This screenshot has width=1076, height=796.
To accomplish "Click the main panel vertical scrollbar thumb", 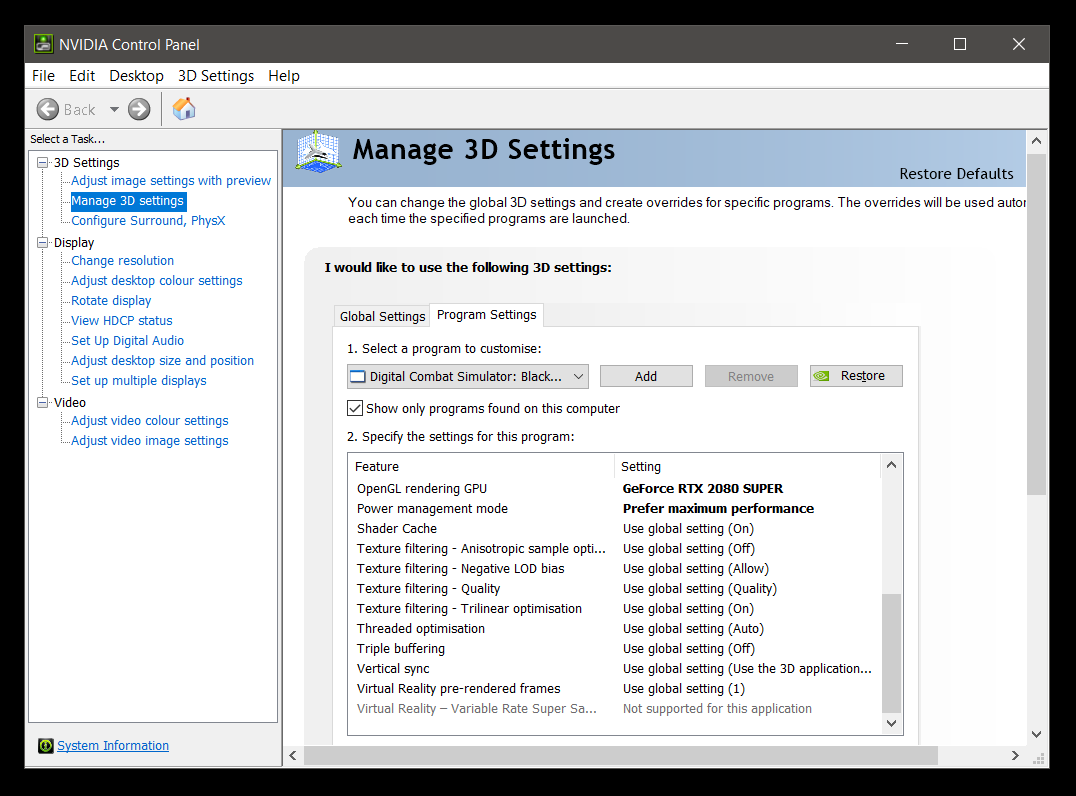I will coord(1036,324).
